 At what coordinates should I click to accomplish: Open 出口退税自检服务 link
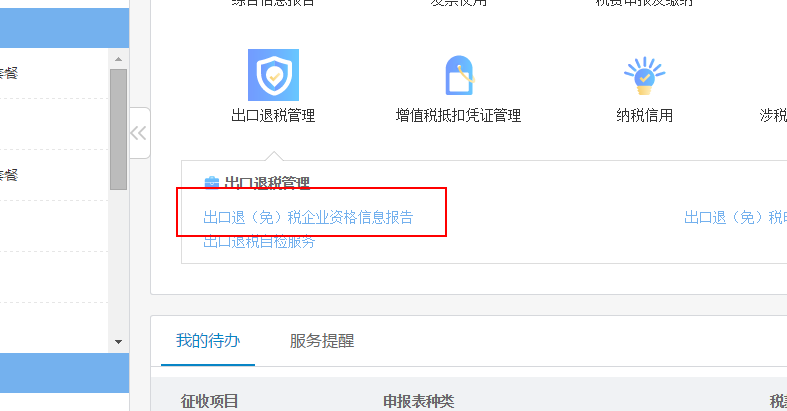[x=259, y=242]
